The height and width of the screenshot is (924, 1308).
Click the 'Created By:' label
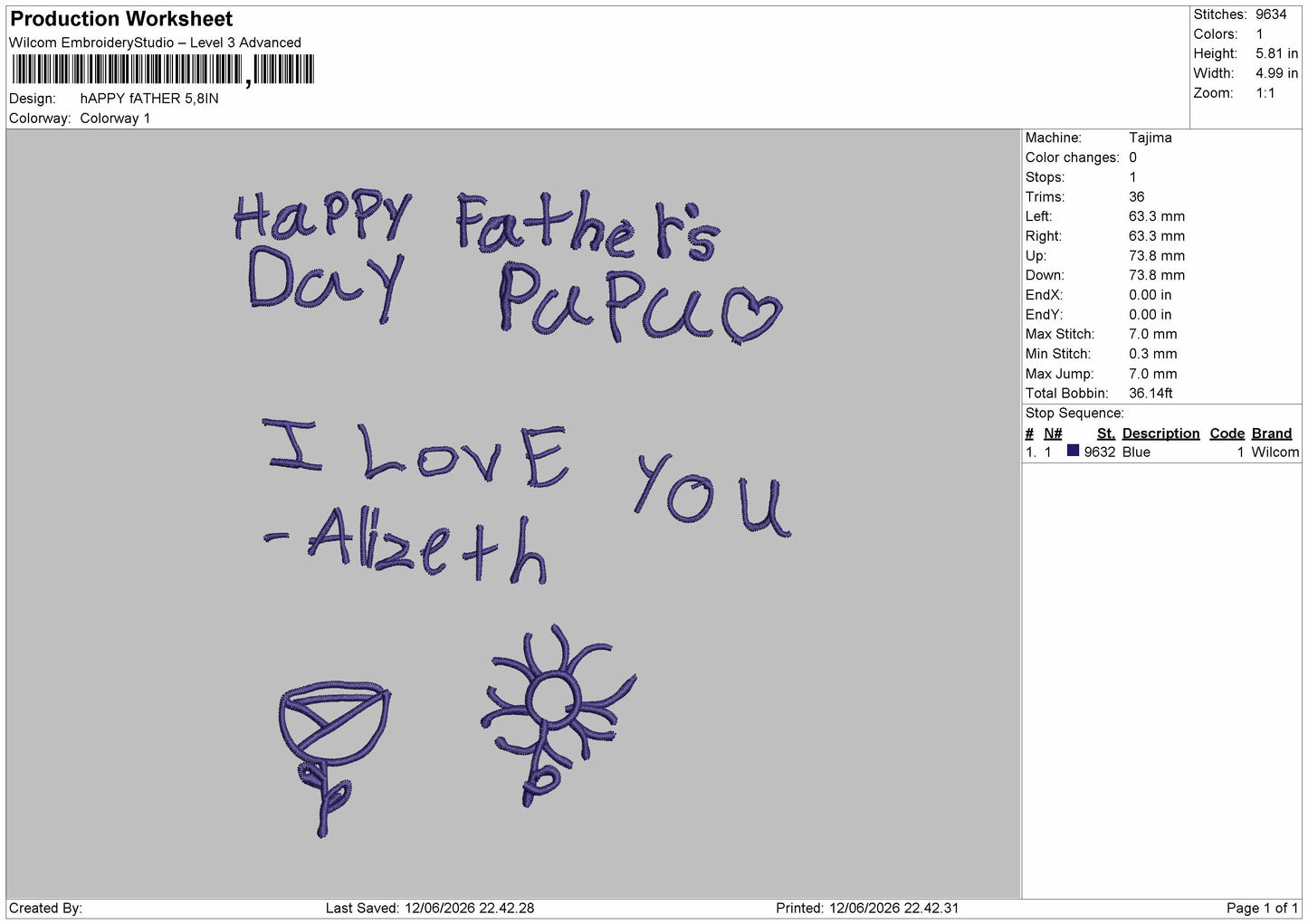click(x=45, y=908)
